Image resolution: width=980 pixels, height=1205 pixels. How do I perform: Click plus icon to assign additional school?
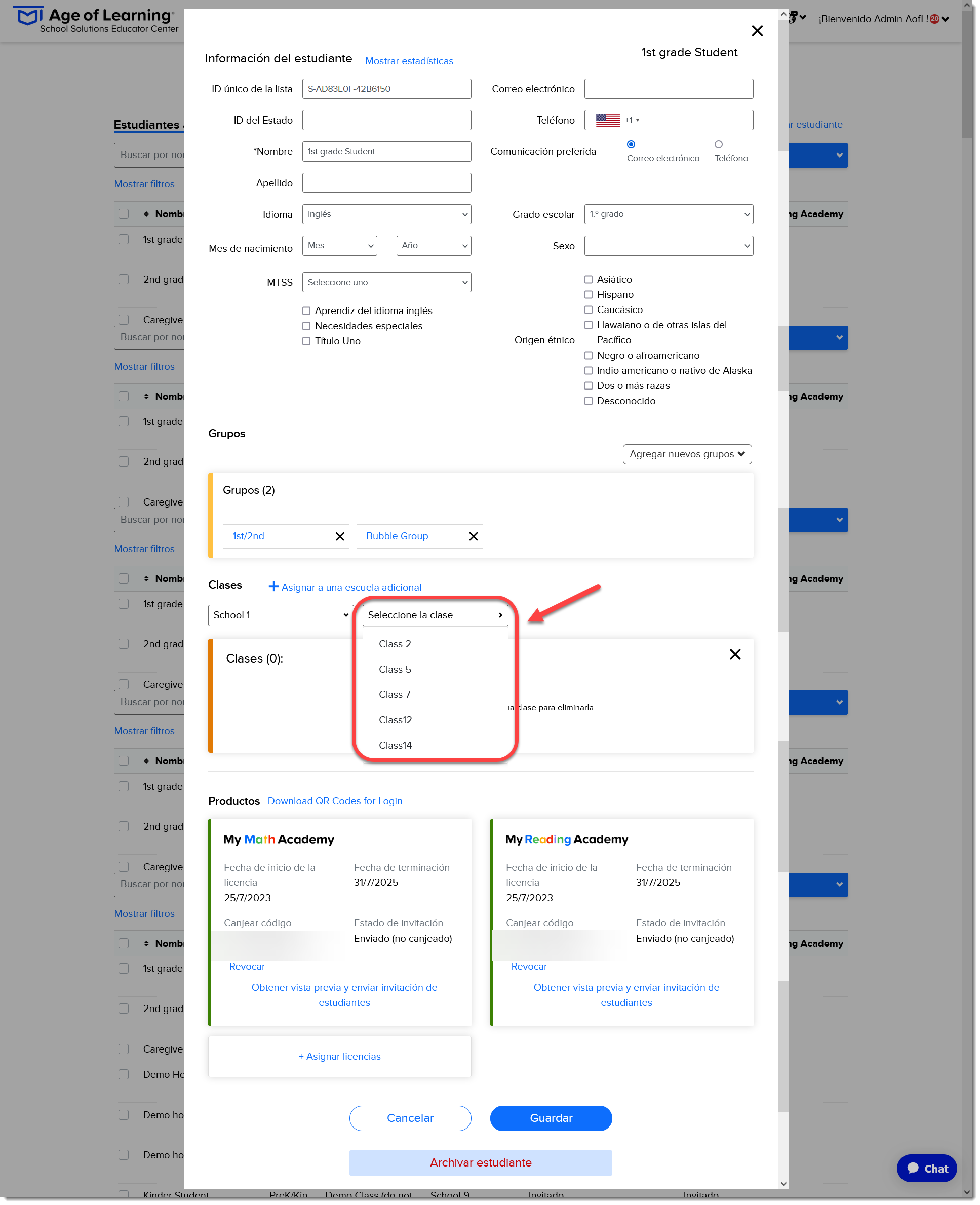coord(273,587)
